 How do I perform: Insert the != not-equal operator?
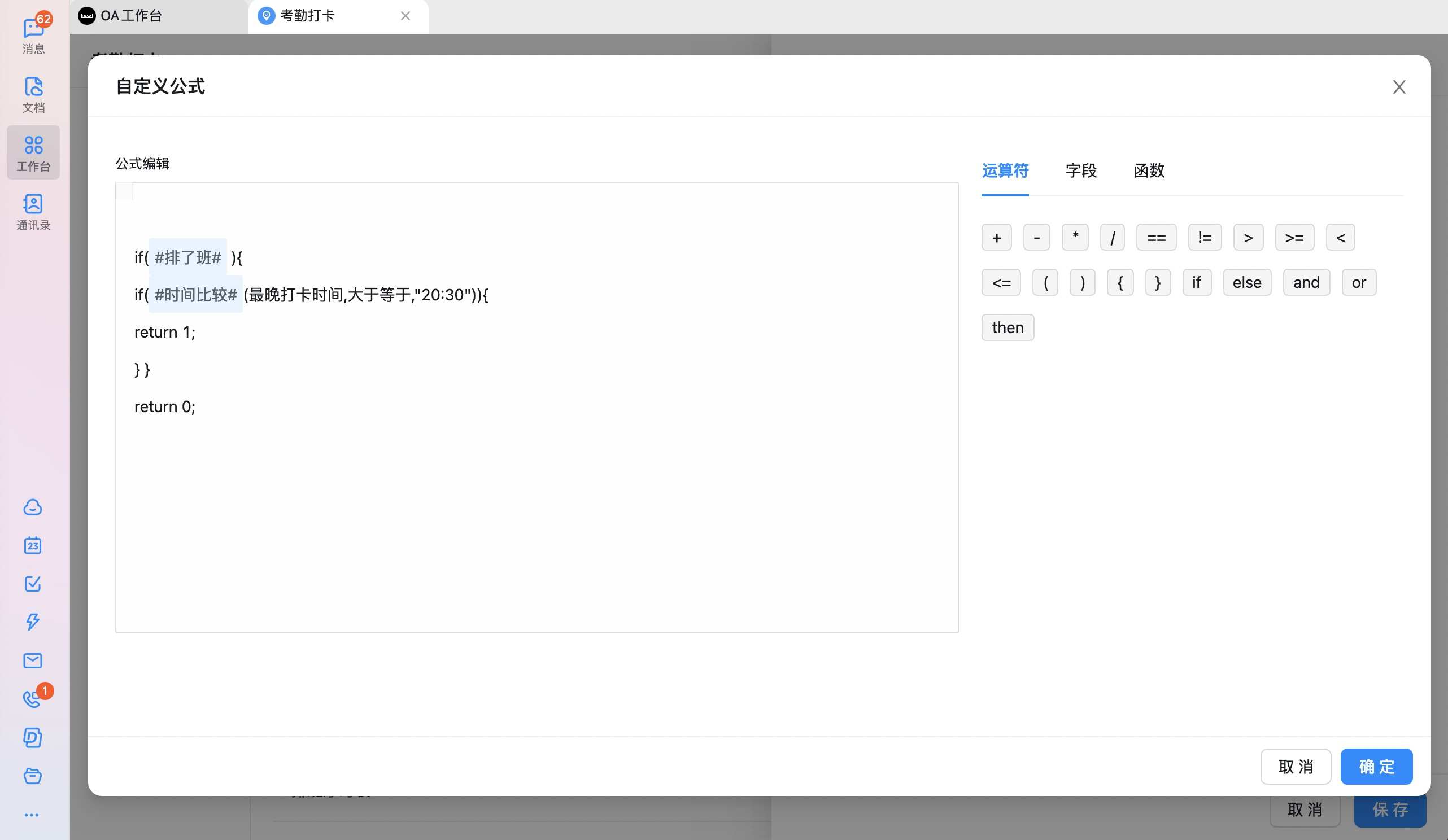point(1205,237)
